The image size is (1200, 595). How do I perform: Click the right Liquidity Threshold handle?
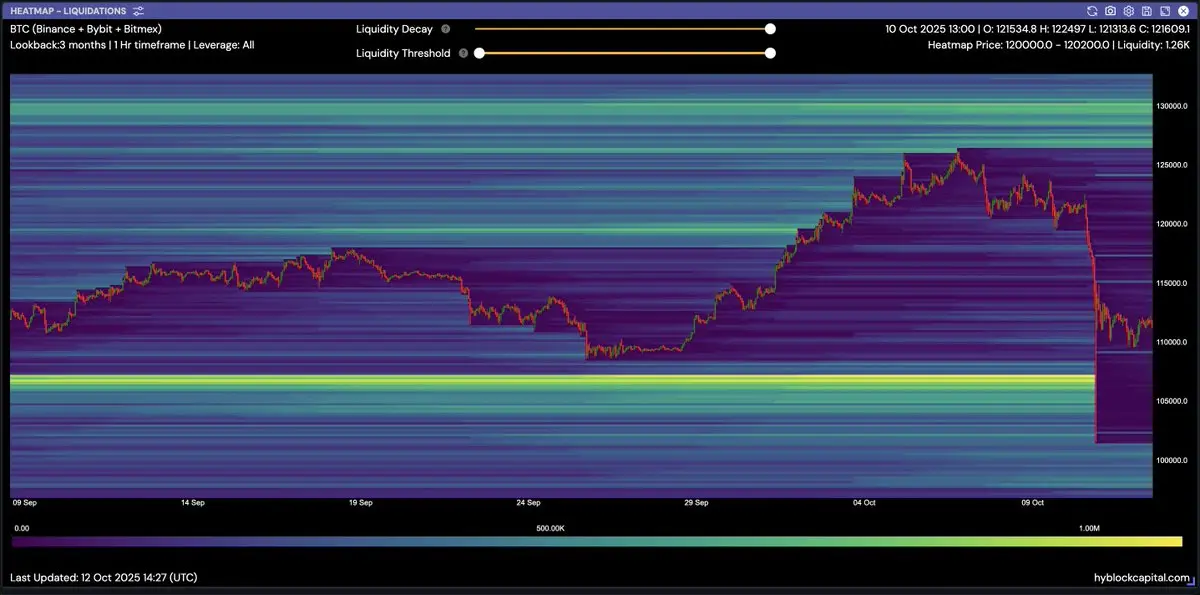point(770,53)
